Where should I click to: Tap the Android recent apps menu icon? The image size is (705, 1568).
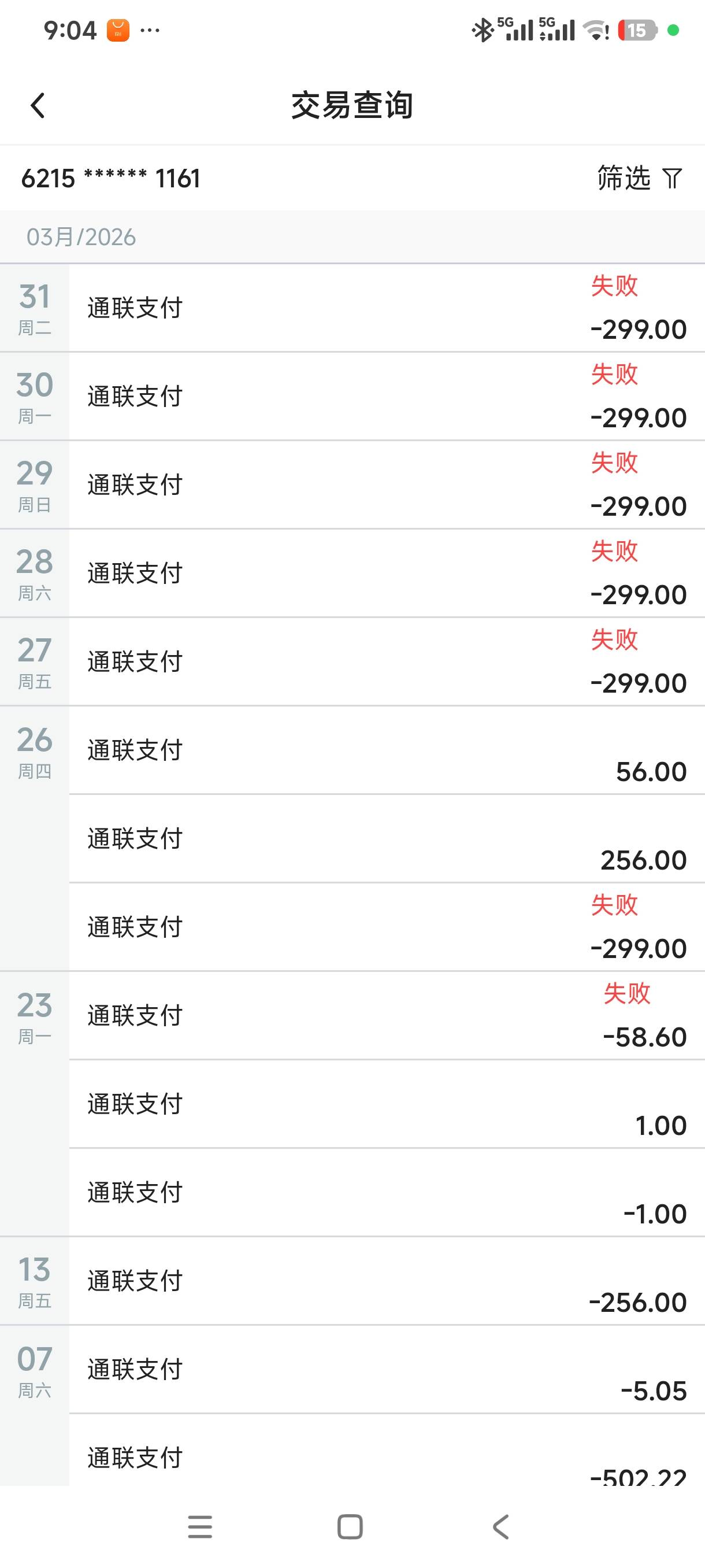[x=199, y=1526]
